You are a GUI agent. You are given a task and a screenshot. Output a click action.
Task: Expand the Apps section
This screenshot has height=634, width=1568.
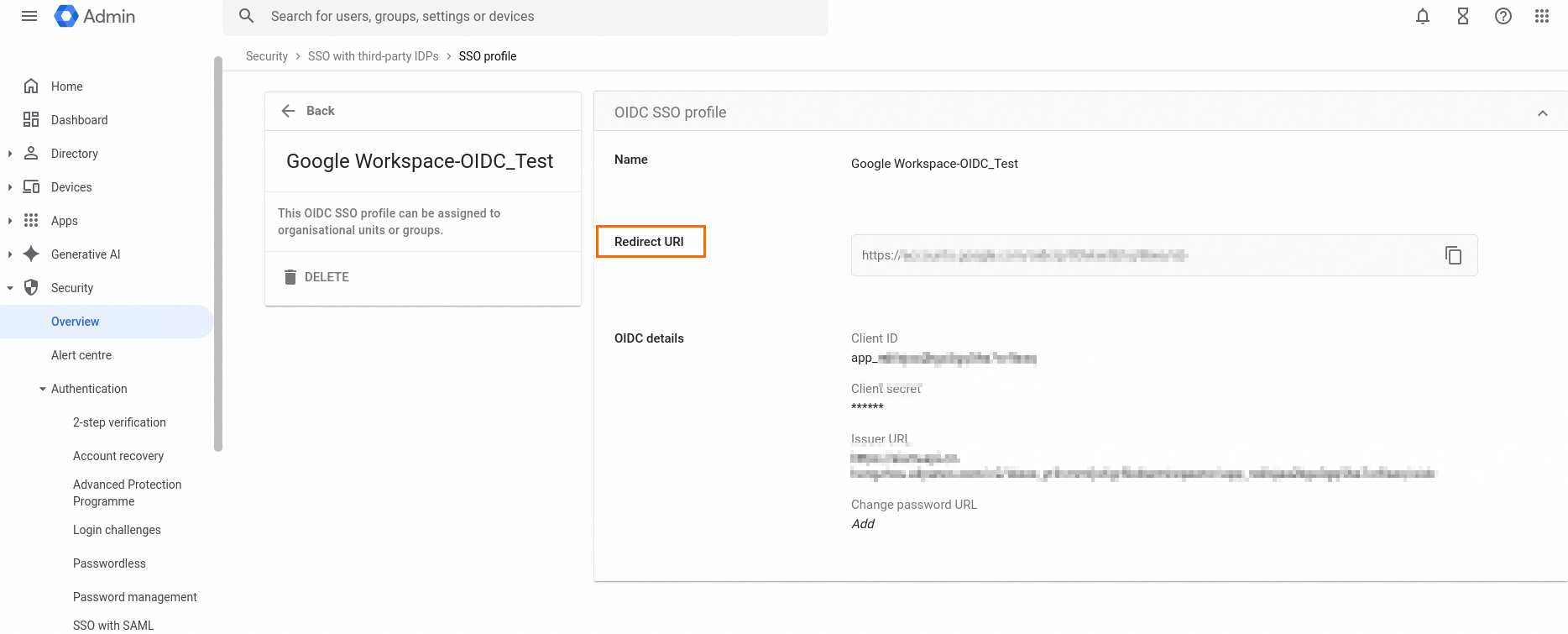coord(9,221)
